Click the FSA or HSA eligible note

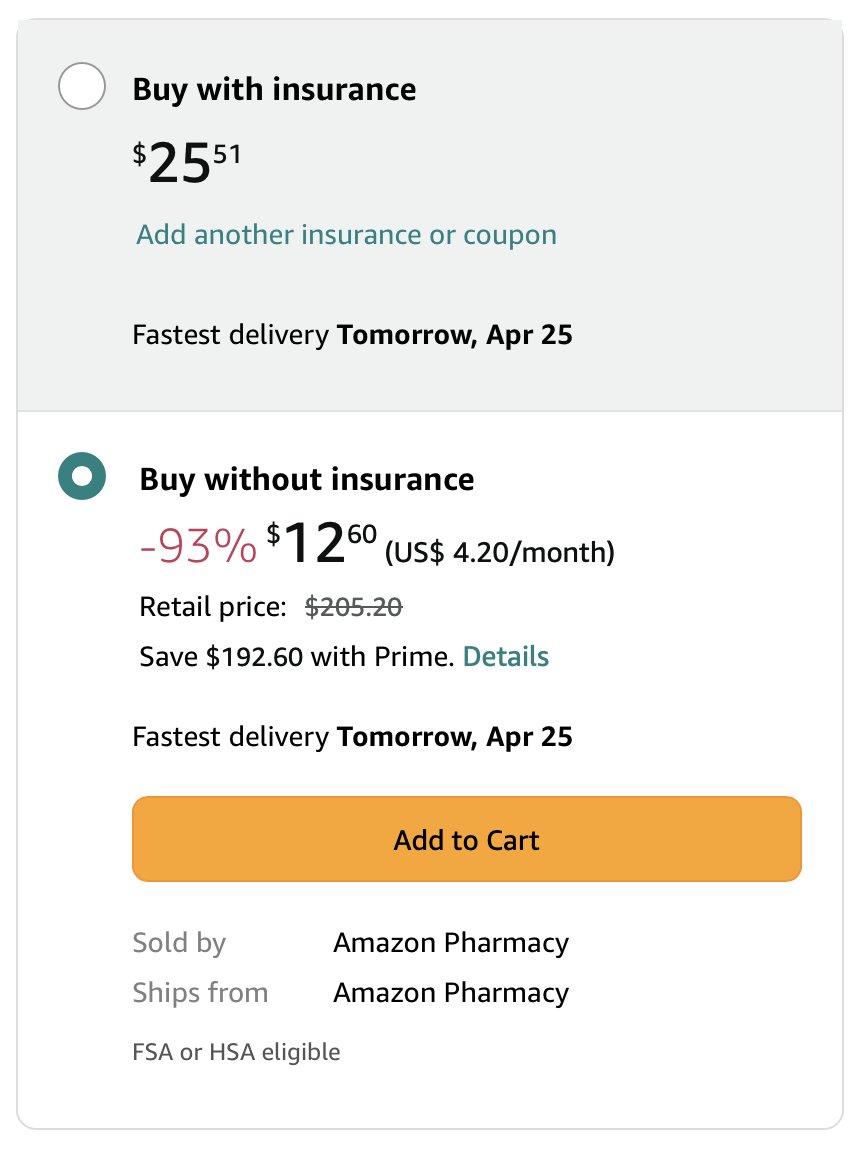[x=236, y=1052]
